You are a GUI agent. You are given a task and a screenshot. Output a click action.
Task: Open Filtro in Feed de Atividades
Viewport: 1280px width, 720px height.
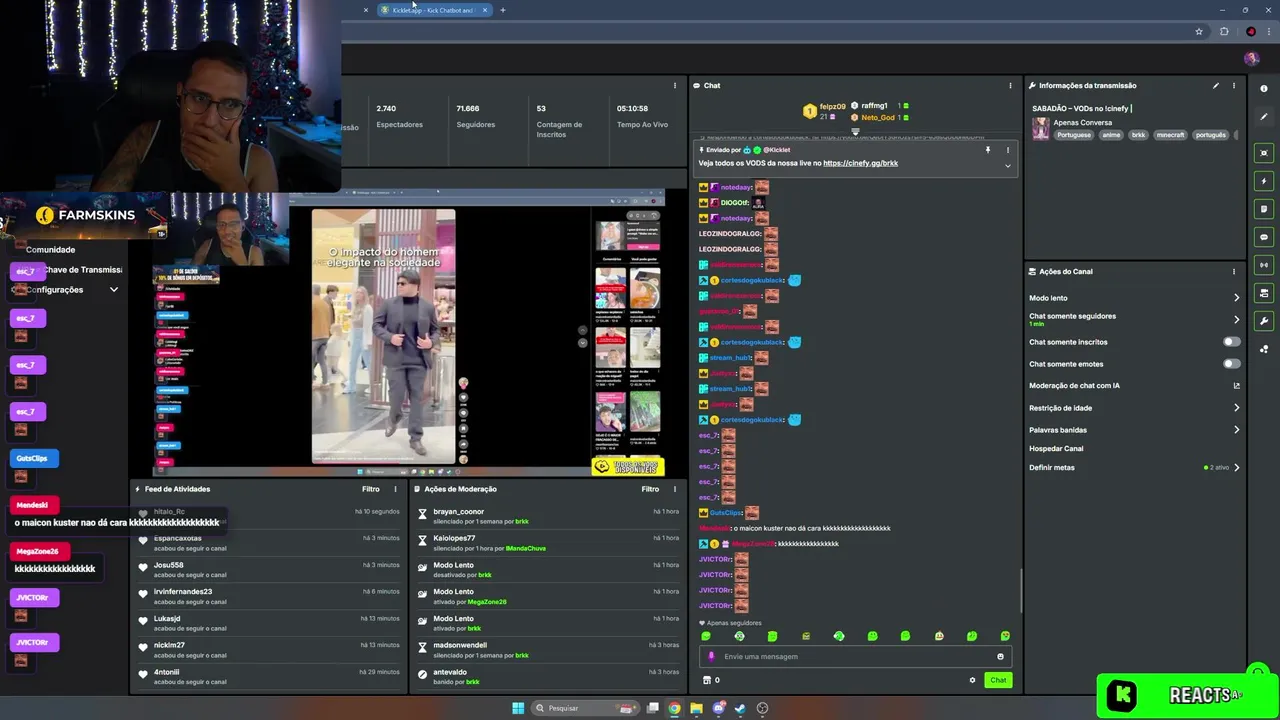[x=370, y=489]
